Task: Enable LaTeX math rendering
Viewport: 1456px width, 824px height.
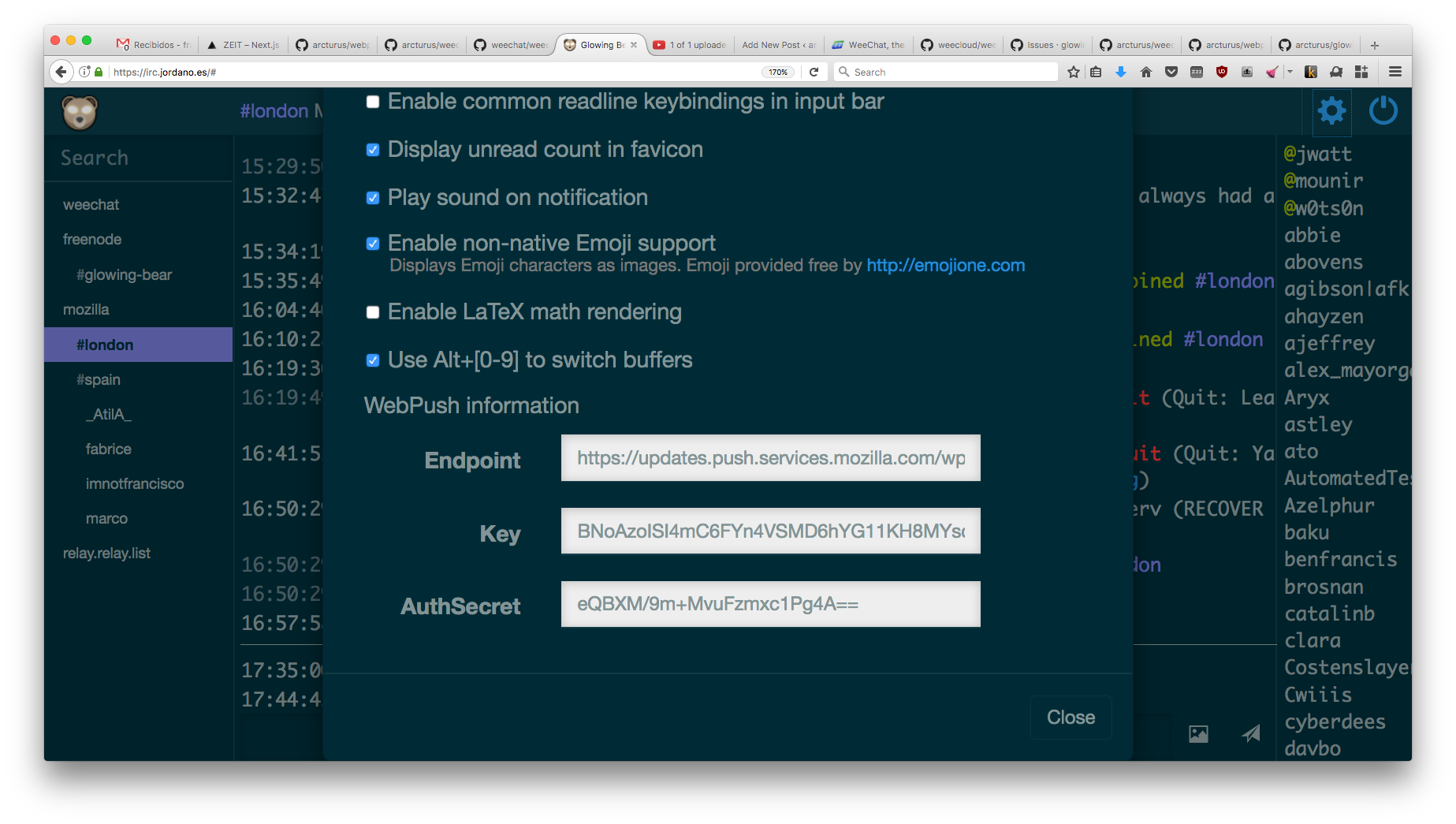Action: [373, 312]
